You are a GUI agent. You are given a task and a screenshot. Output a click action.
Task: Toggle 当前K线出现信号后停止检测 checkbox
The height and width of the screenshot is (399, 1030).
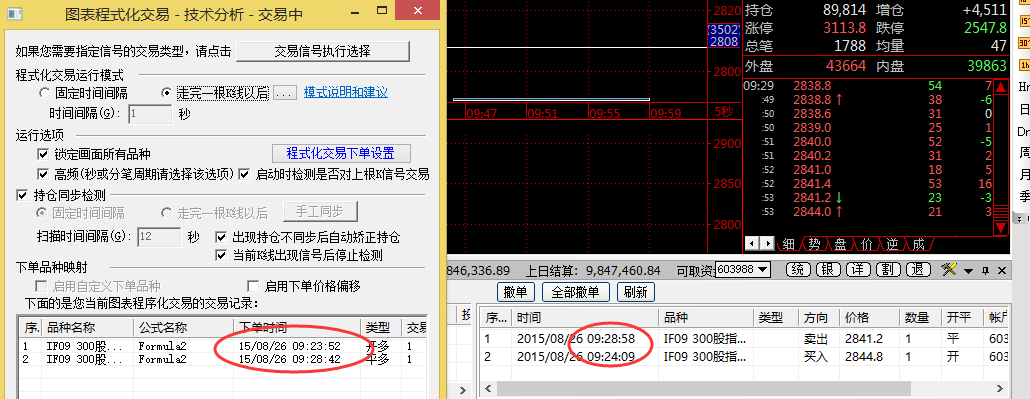222,255
